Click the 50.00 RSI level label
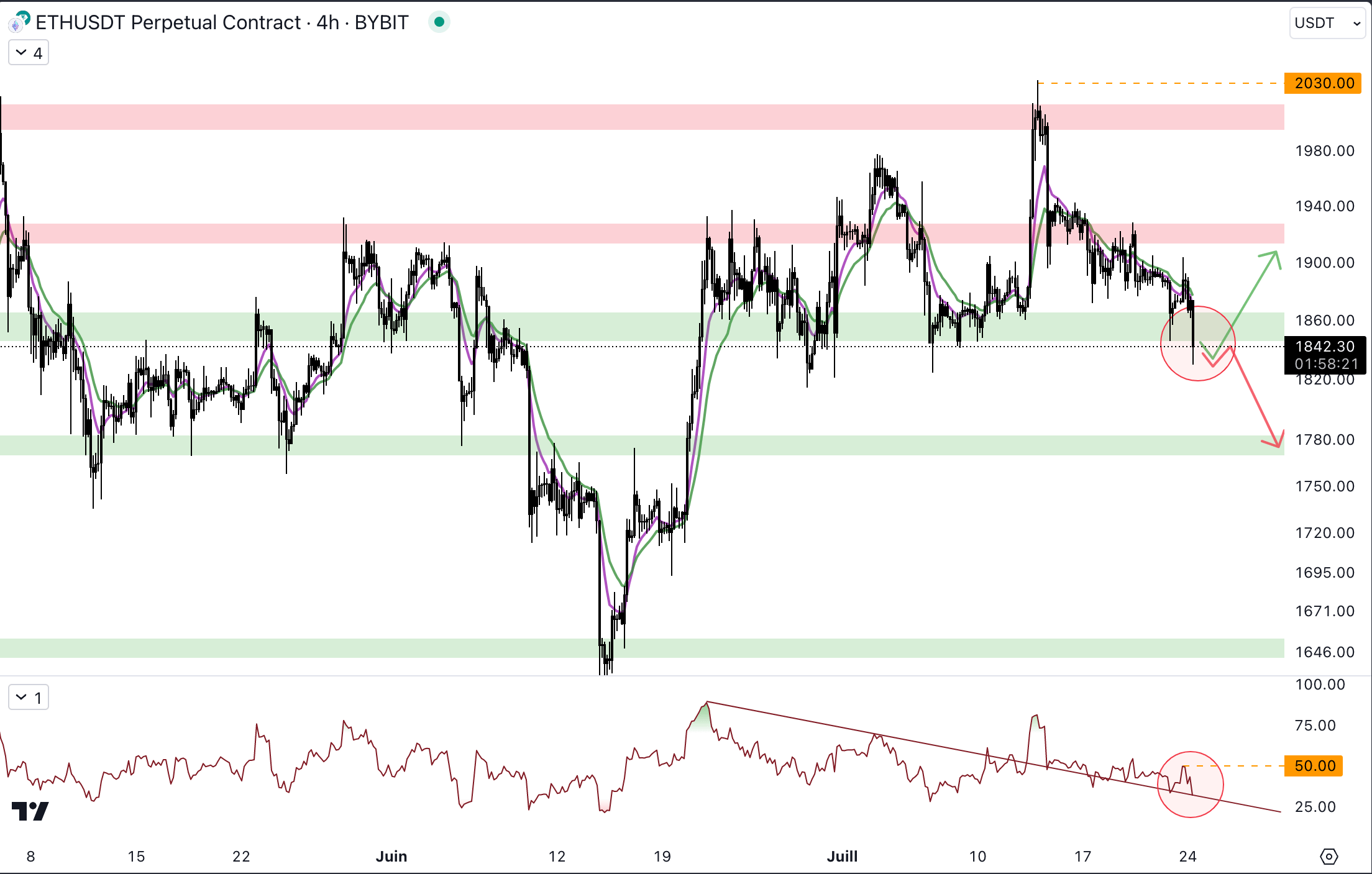The width and height of the screenshot is (1372, 874). 1314,766
